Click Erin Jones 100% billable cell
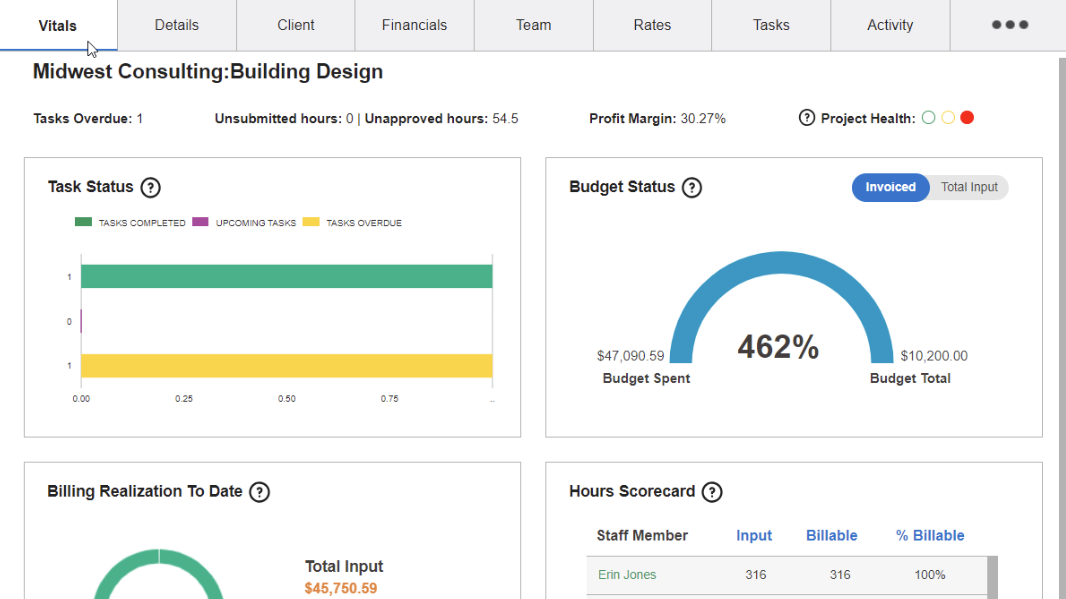 [929, 575]
